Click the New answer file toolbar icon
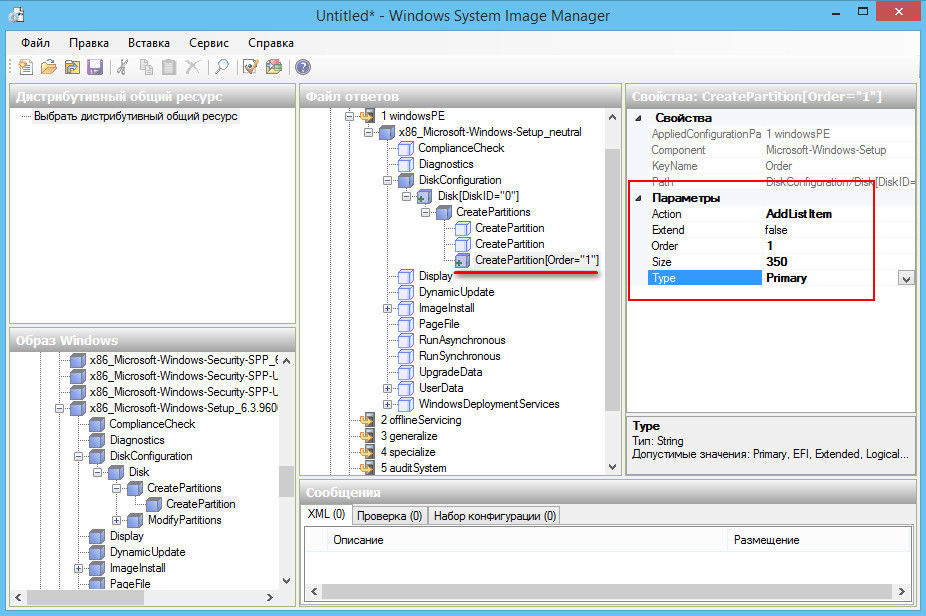Screen dimensions: 926x616 [25, 67]
